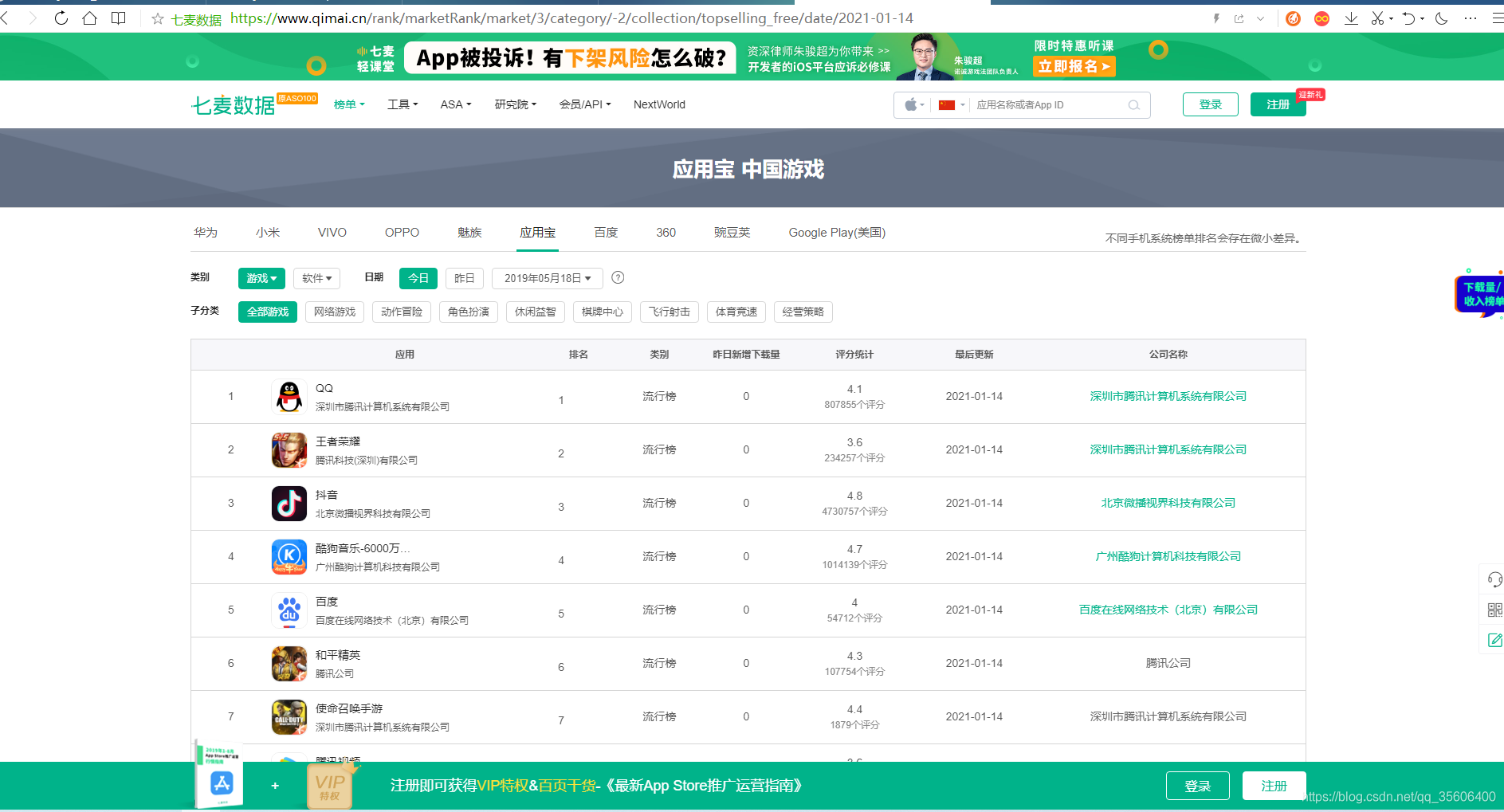
Task: Click the 下载量/收入榜单 floating badge
Action: click(x=1480, y=294)
